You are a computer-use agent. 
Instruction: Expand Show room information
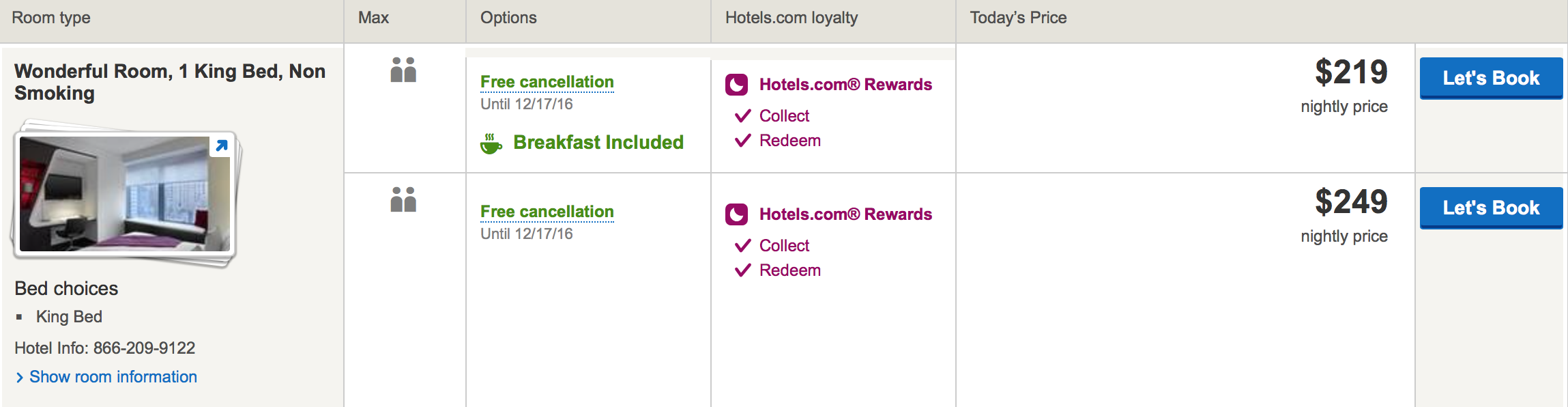(106, 377)
